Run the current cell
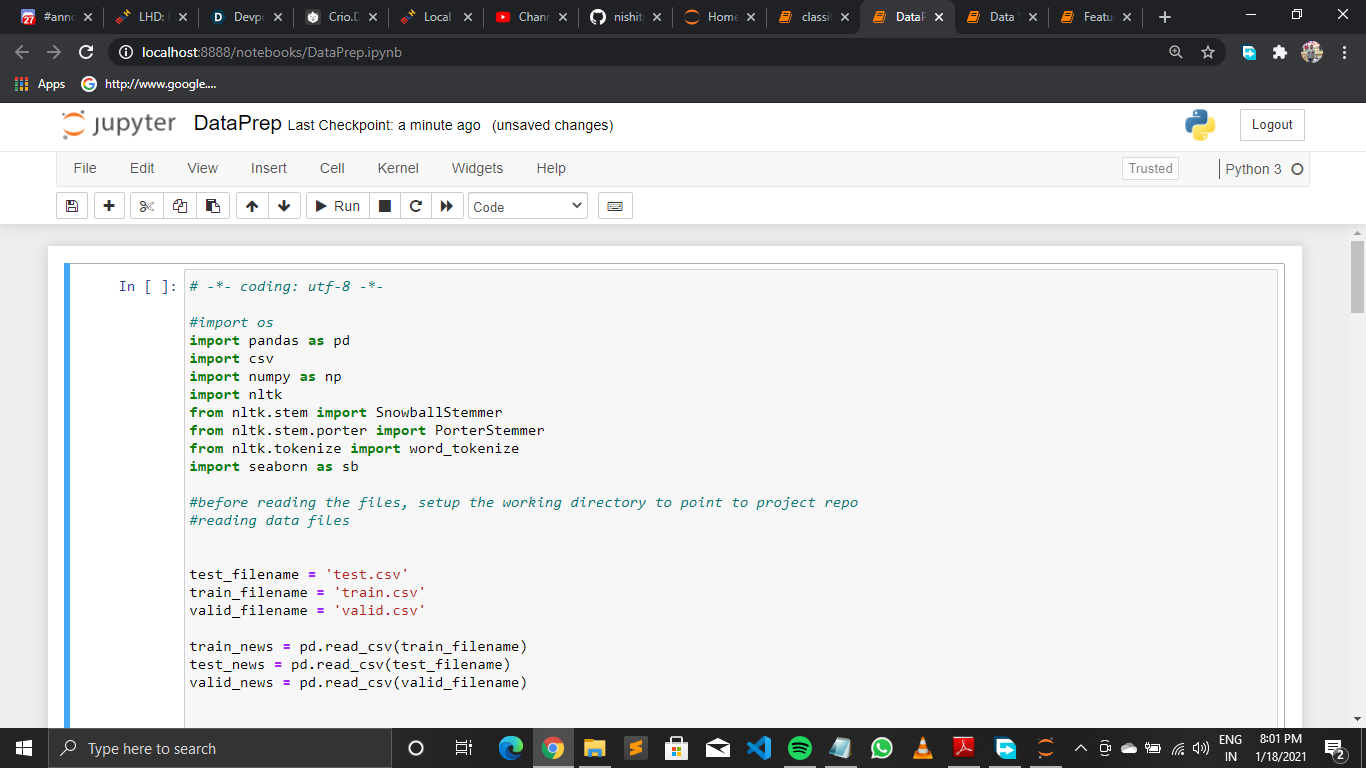 pyautogui.click(x=337, y=206)
